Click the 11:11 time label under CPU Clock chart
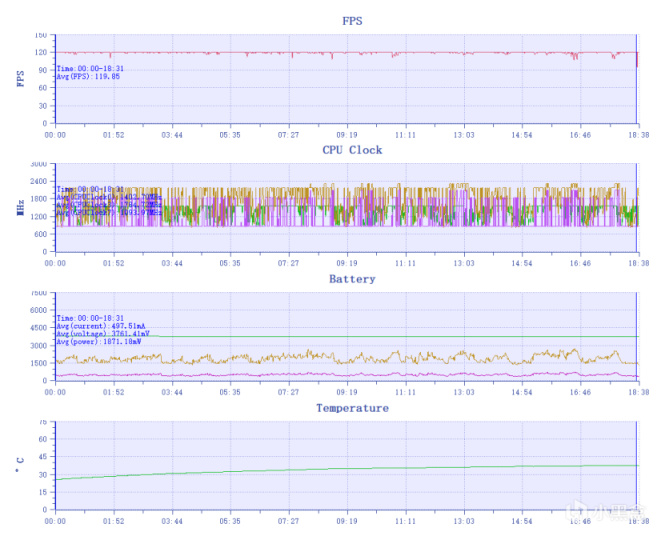 pos(405,263)
